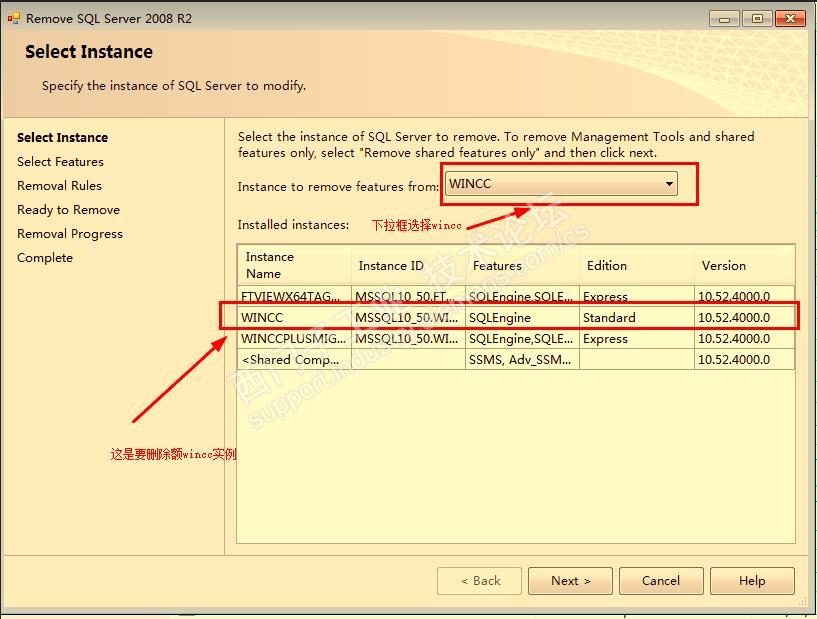817x619 pixels.
Task: Click WINCC row Instance ID MSSQL10_50.WI...
Action: (408, 317)
